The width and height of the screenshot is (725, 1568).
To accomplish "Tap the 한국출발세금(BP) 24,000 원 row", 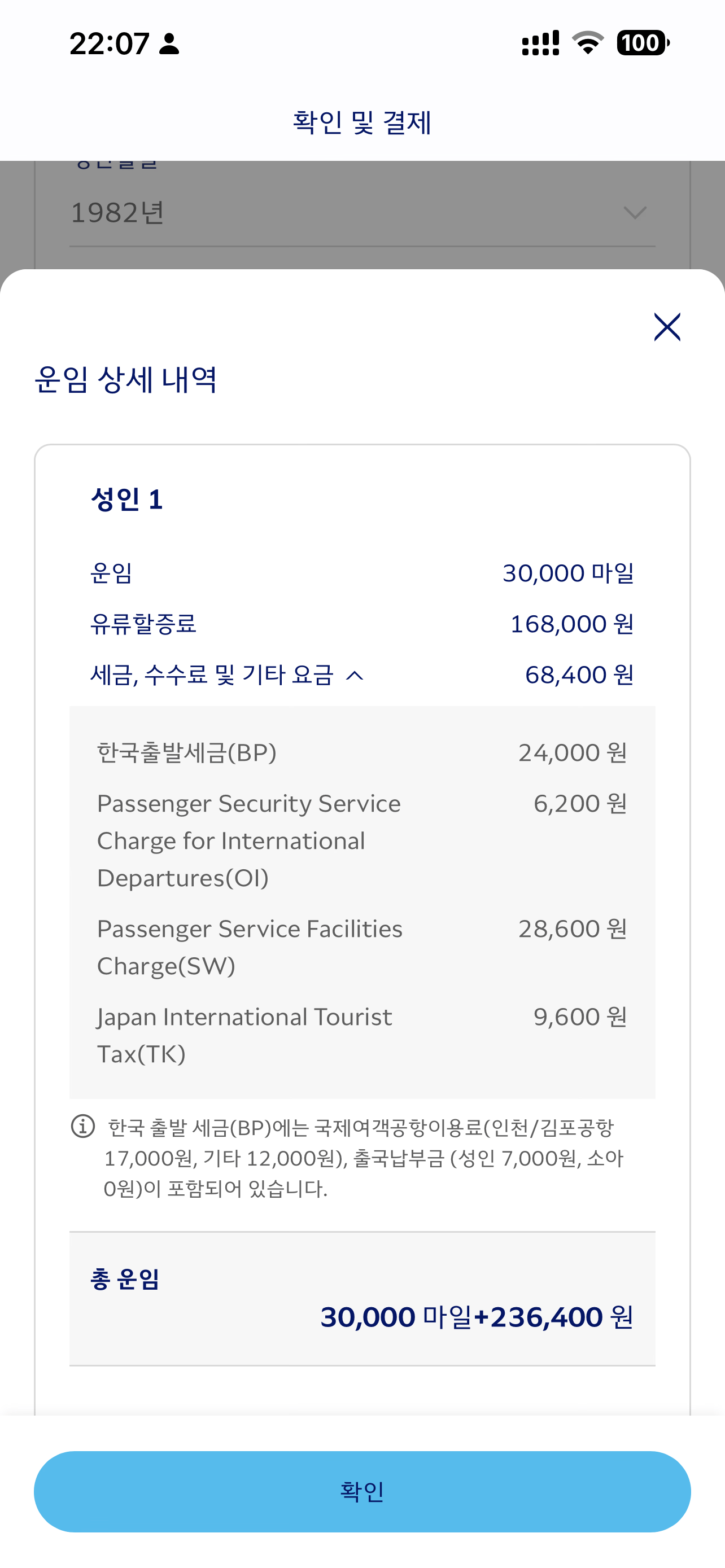I will (362, 753).
